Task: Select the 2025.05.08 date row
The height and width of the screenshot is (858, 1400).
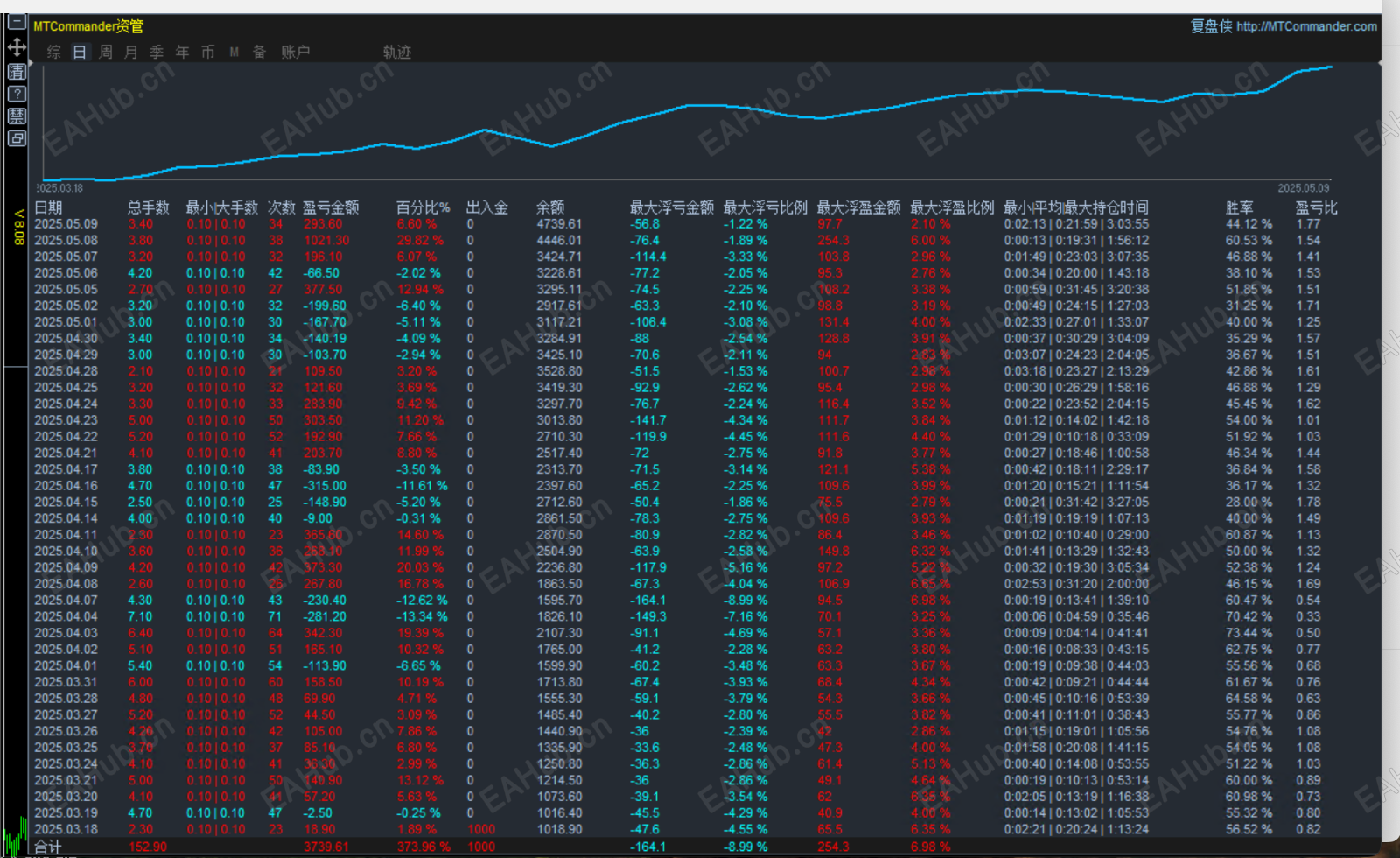Action: click(66, 240)
